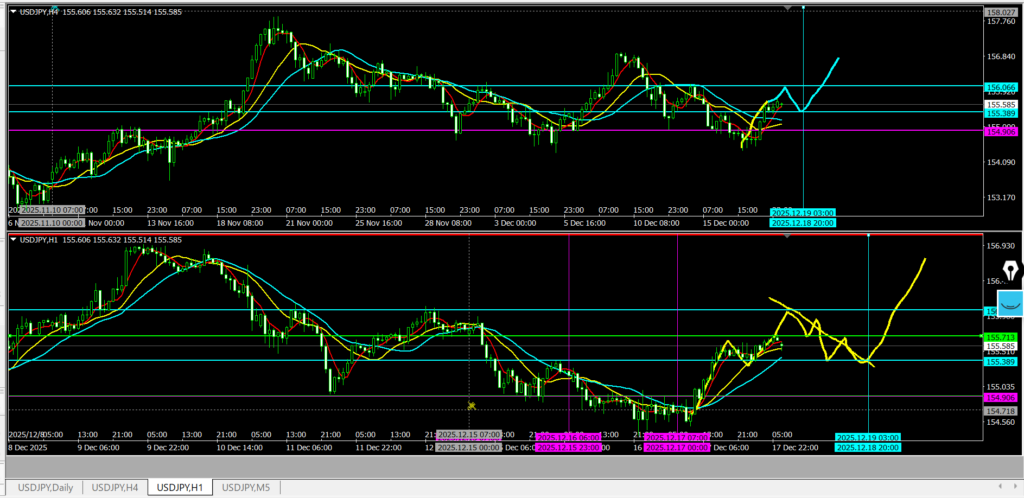Viewport: 1024px width, 498px height.
Task: Click the active USDJPY,H1 tab
Action: [x=181, y=487]
